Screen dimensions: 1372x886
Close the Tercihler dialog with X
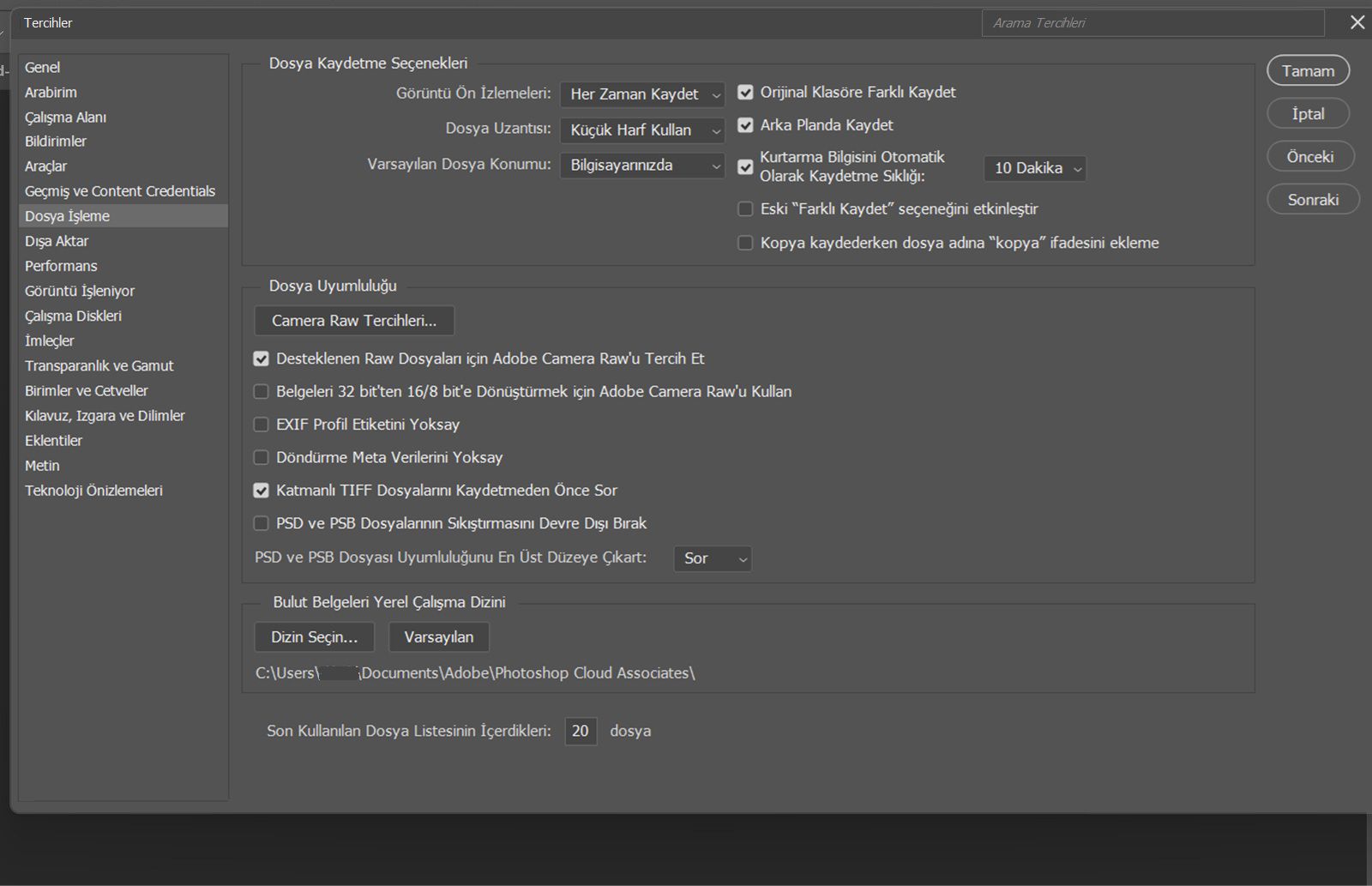click(1357, 22)
